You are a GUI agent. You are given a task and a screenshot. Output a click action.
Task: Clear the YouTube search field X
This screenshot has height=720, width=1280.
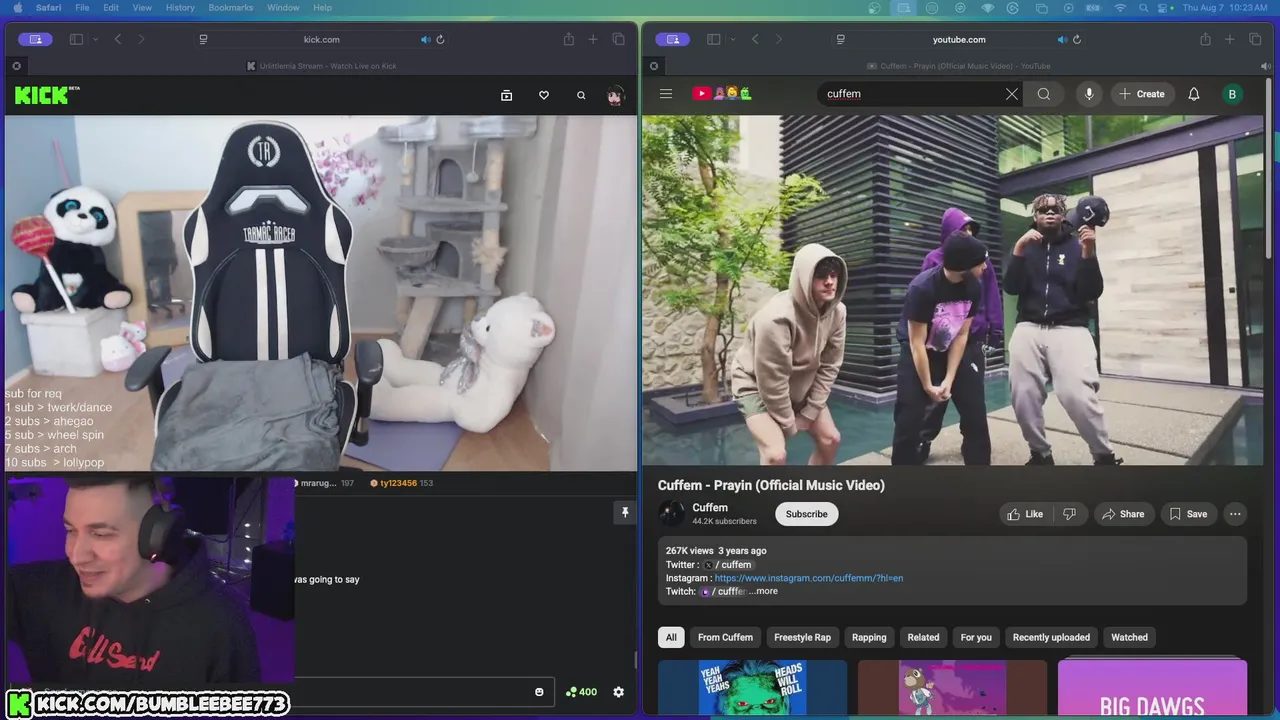click(x=1012, y=94)
